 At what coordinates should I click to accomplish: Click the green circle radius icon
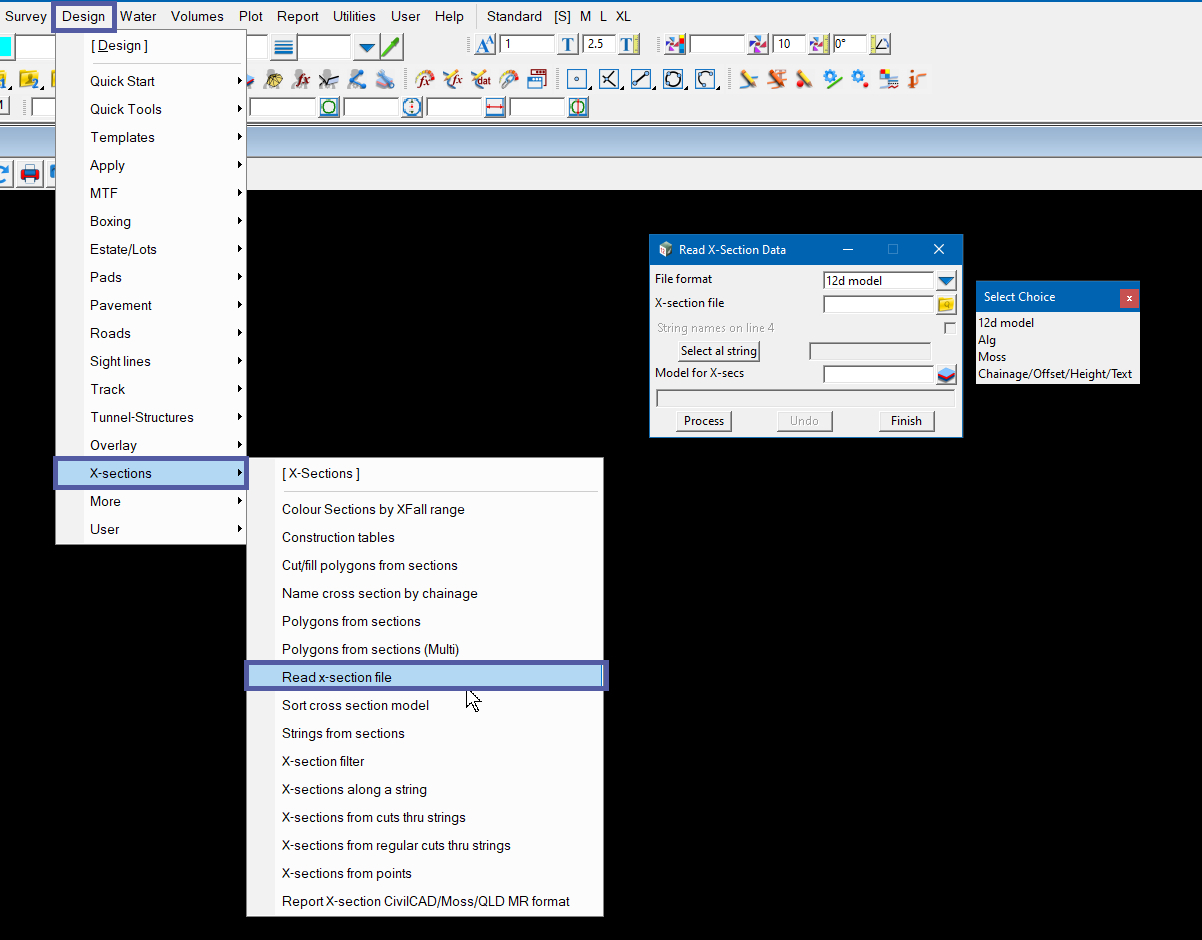329,107
